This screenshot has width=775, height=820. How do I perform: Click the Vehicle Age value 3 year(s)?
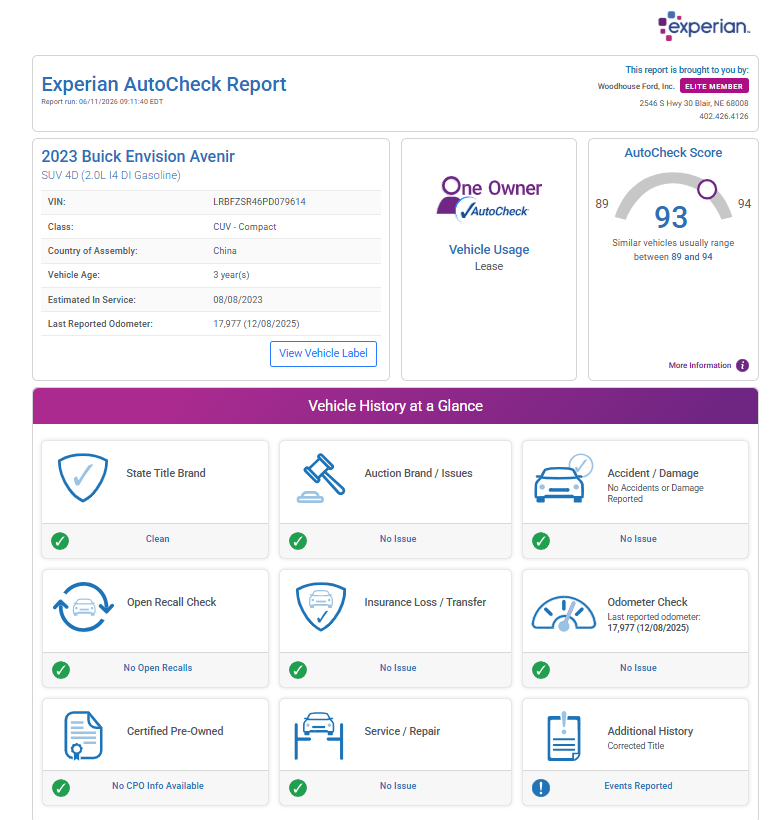[231, 275]
